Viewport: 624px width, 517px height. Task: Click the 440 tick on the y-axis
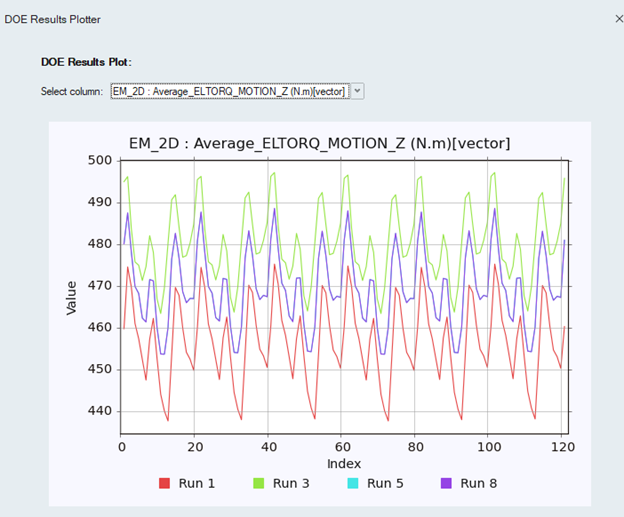point(100,411)
